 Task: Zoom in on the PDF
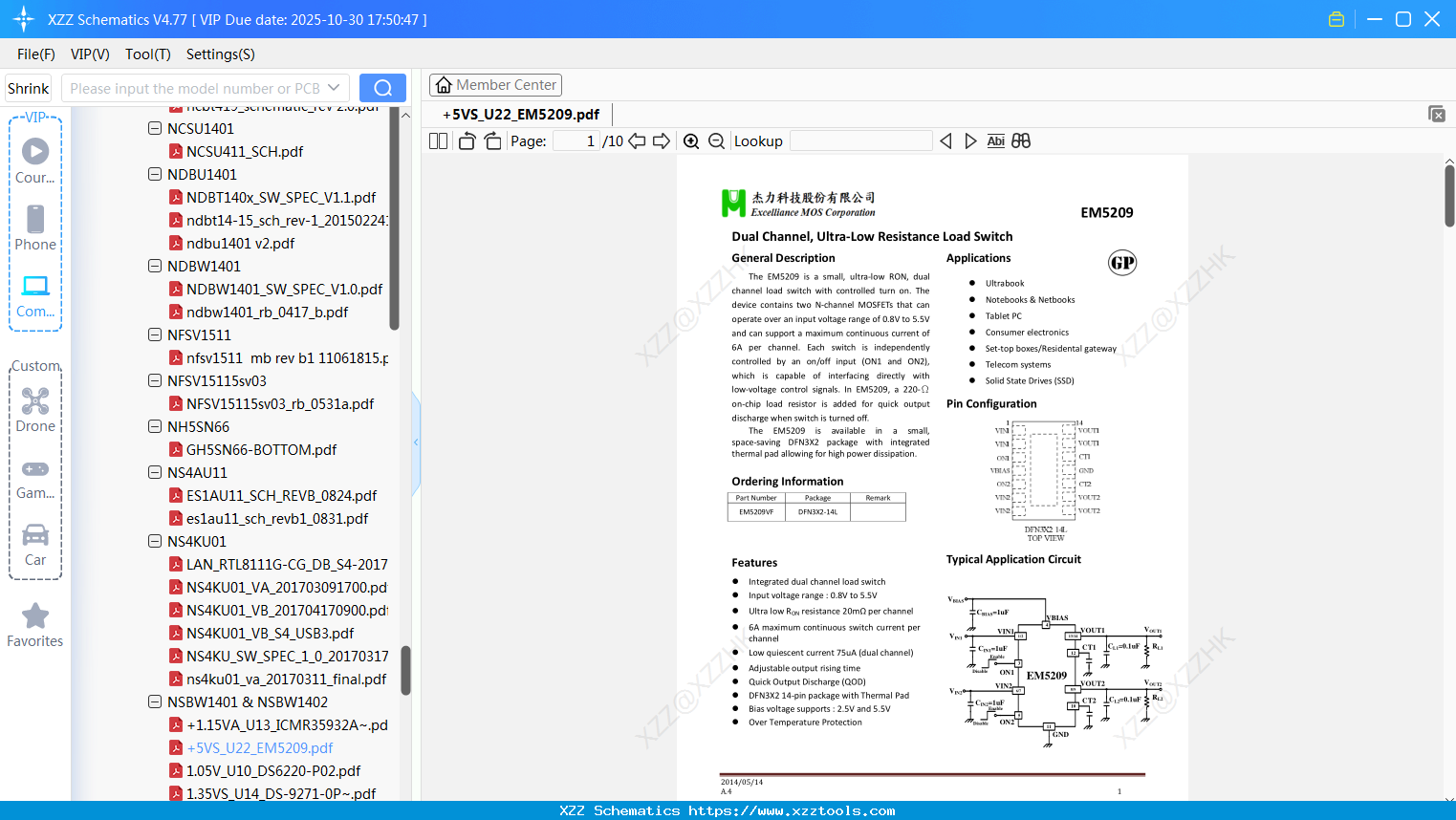[691, 141]
